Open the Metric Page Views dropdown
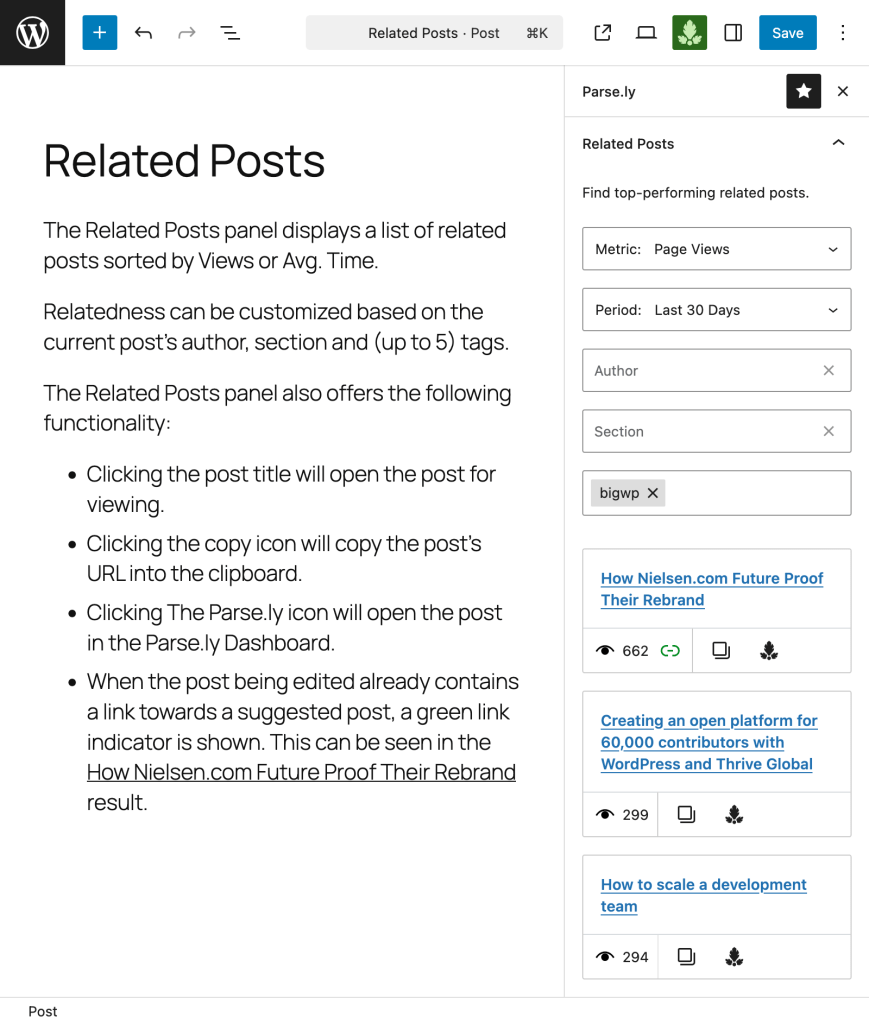 click(716, 249)
